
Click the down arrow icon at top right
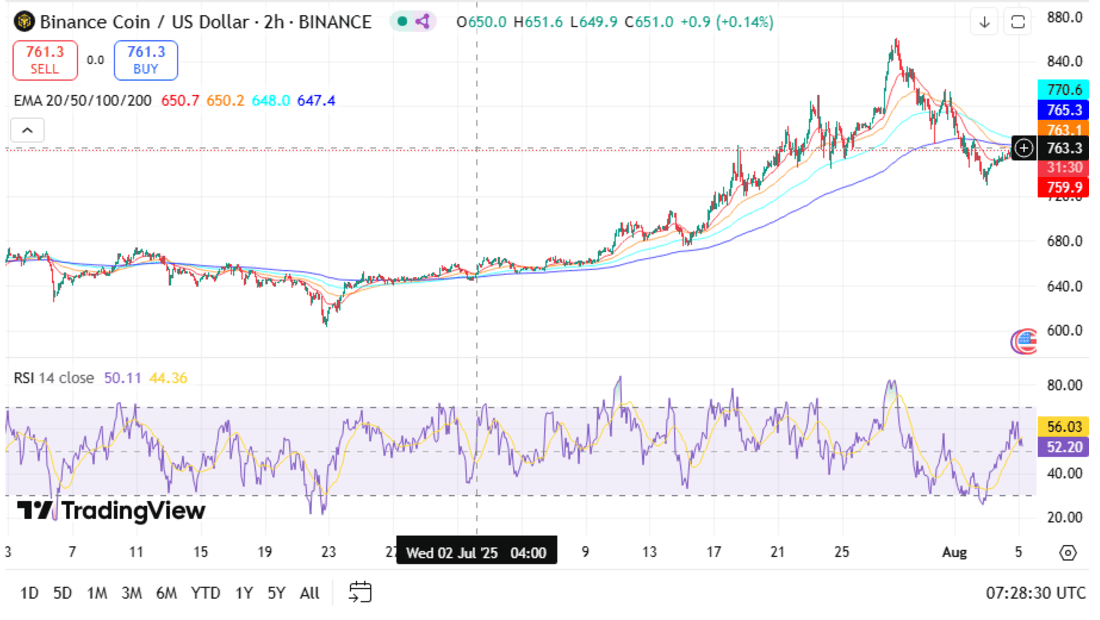[985, 22]
